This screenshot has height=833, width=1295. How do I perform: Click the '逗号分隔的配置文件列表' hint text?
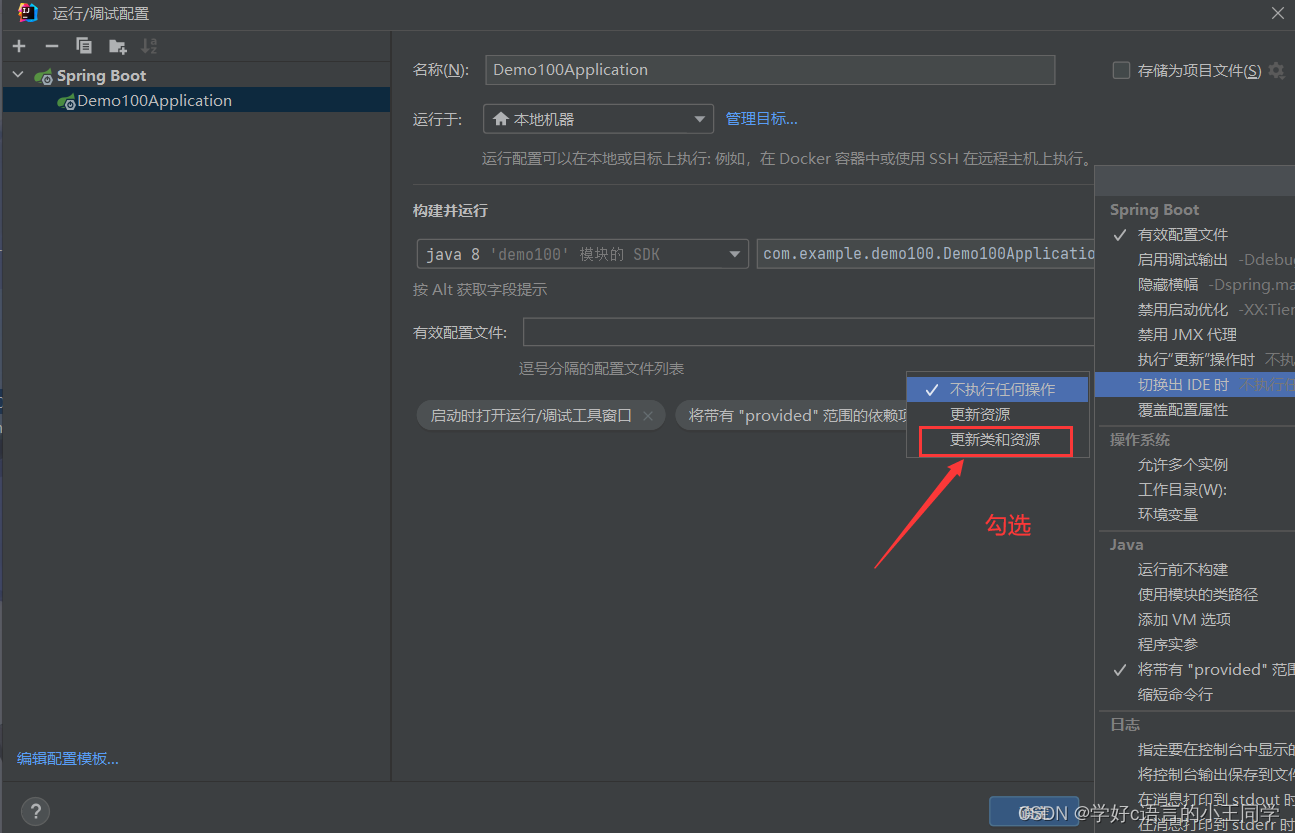(x=601, y=369)
